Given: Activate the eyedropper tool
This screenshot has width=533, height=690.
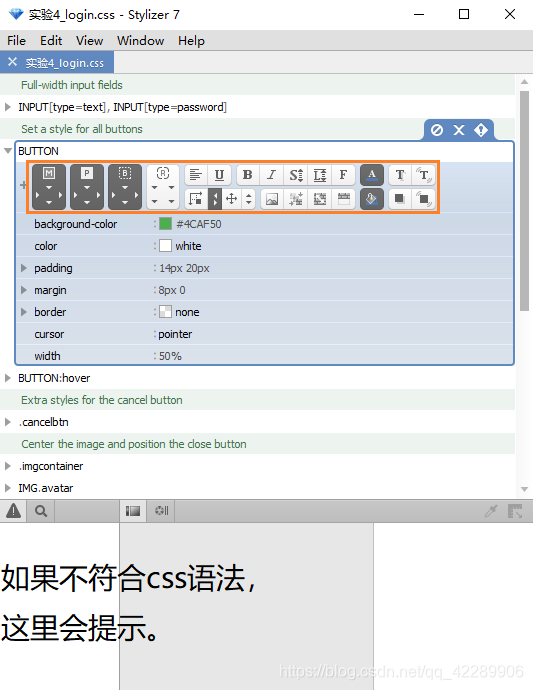Looking at the screenshot, I should click(491, 511).
